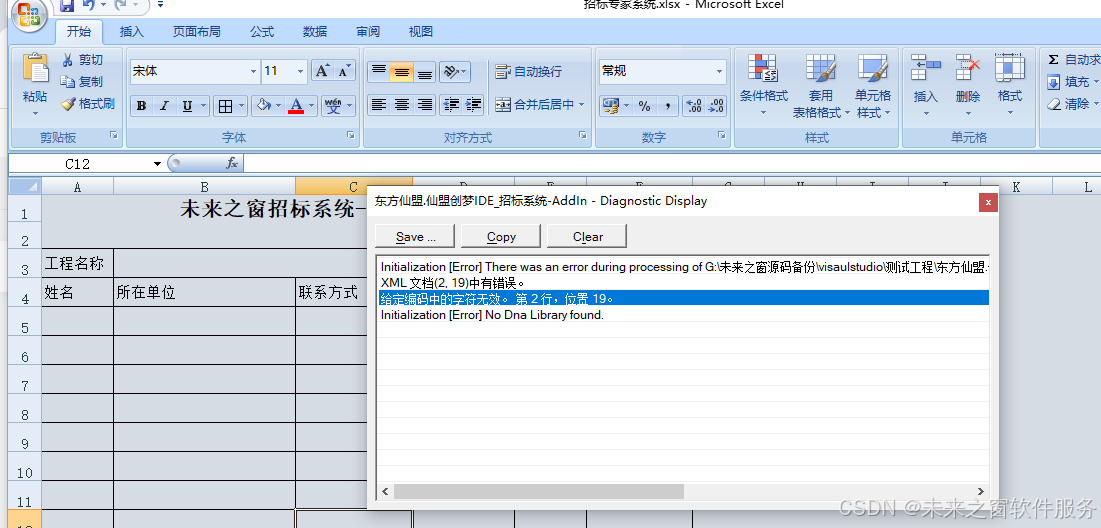This screenshot has height=528, width=1101.
Task: Click the Diagnostic Display horizontal scrollbar thumb
Action: point(538,491)
